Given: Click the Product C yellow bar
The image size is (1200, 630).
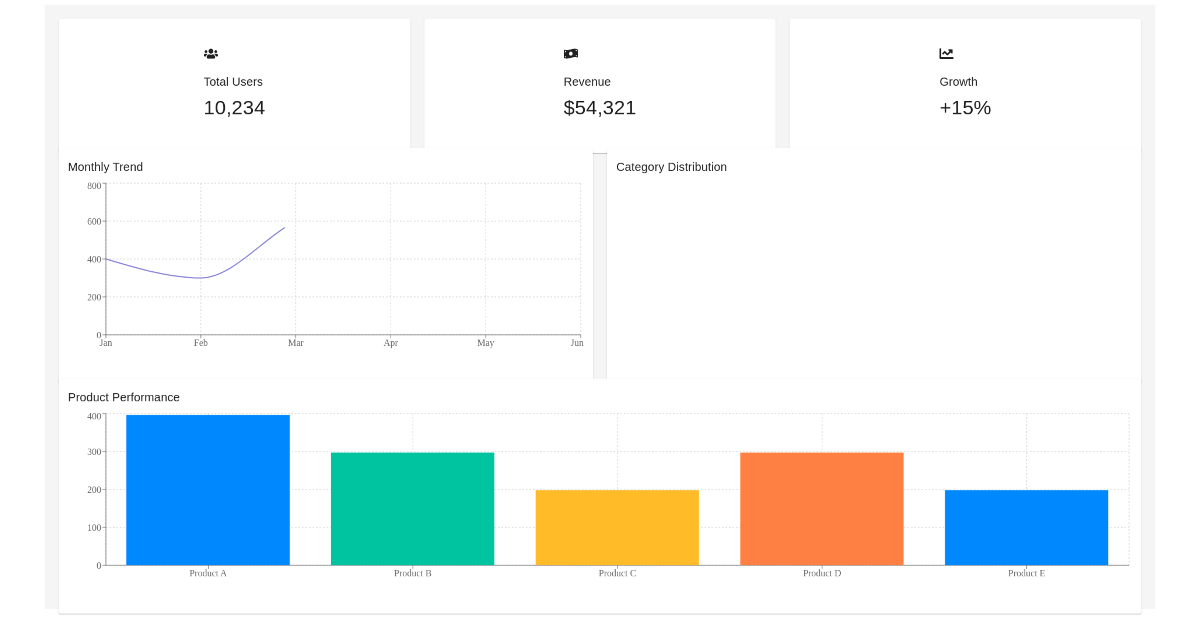Looking at the screenshot, I should (x=617, y=527).
